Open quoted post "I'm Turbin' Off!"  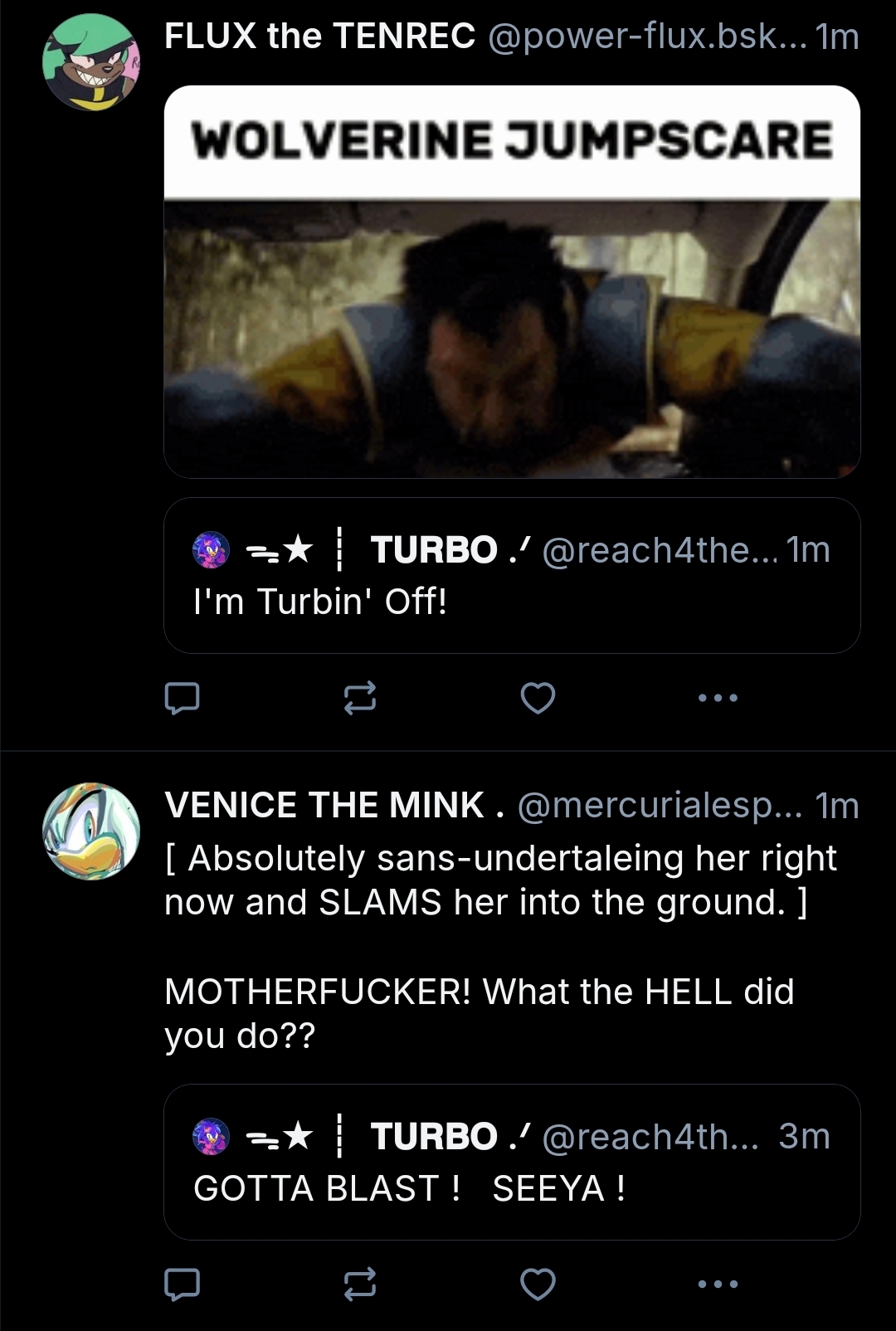coord(512,602)
